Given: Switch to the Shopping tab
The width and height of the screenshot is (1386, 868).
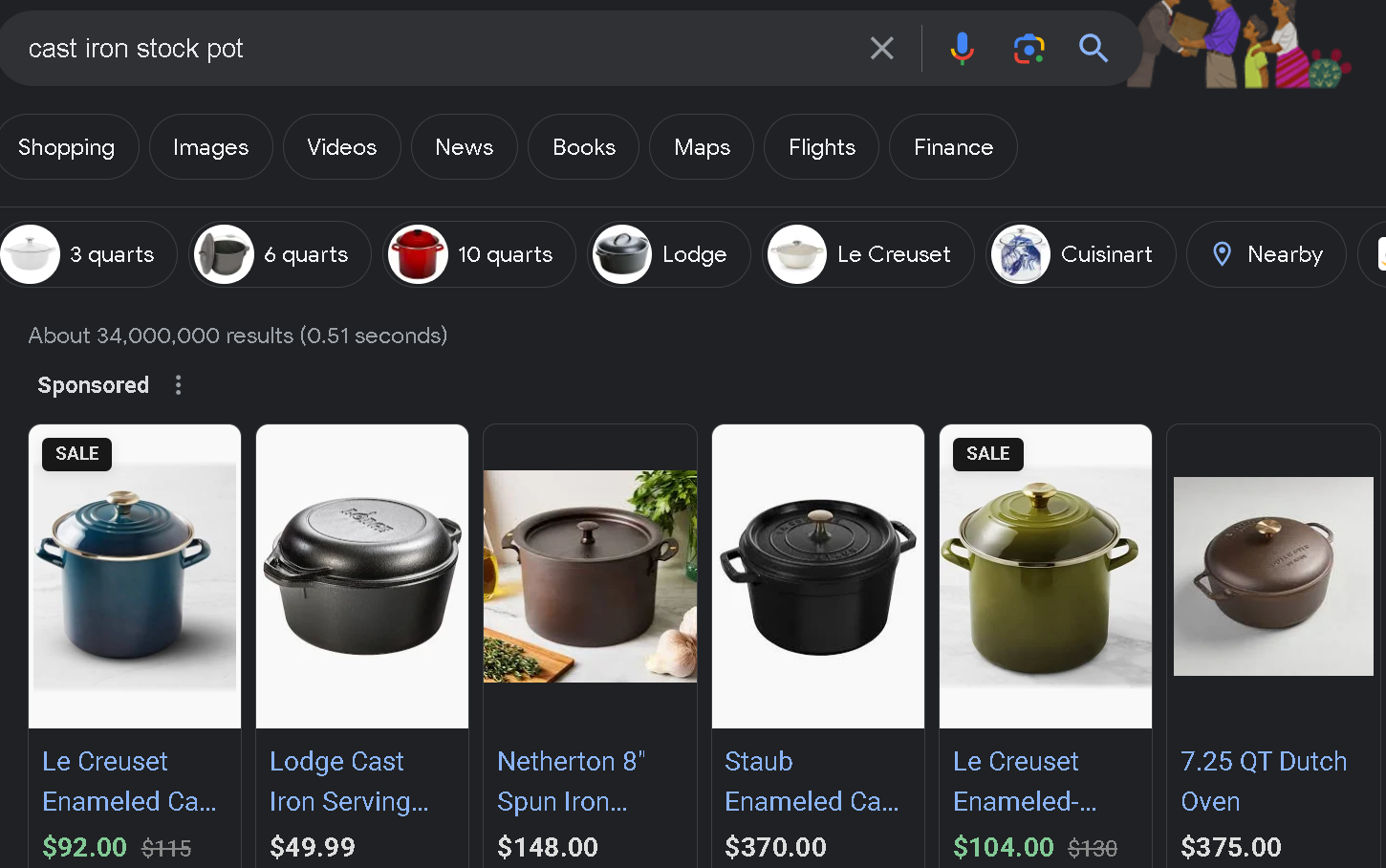Looking at the screenshot, I should 66,147.
